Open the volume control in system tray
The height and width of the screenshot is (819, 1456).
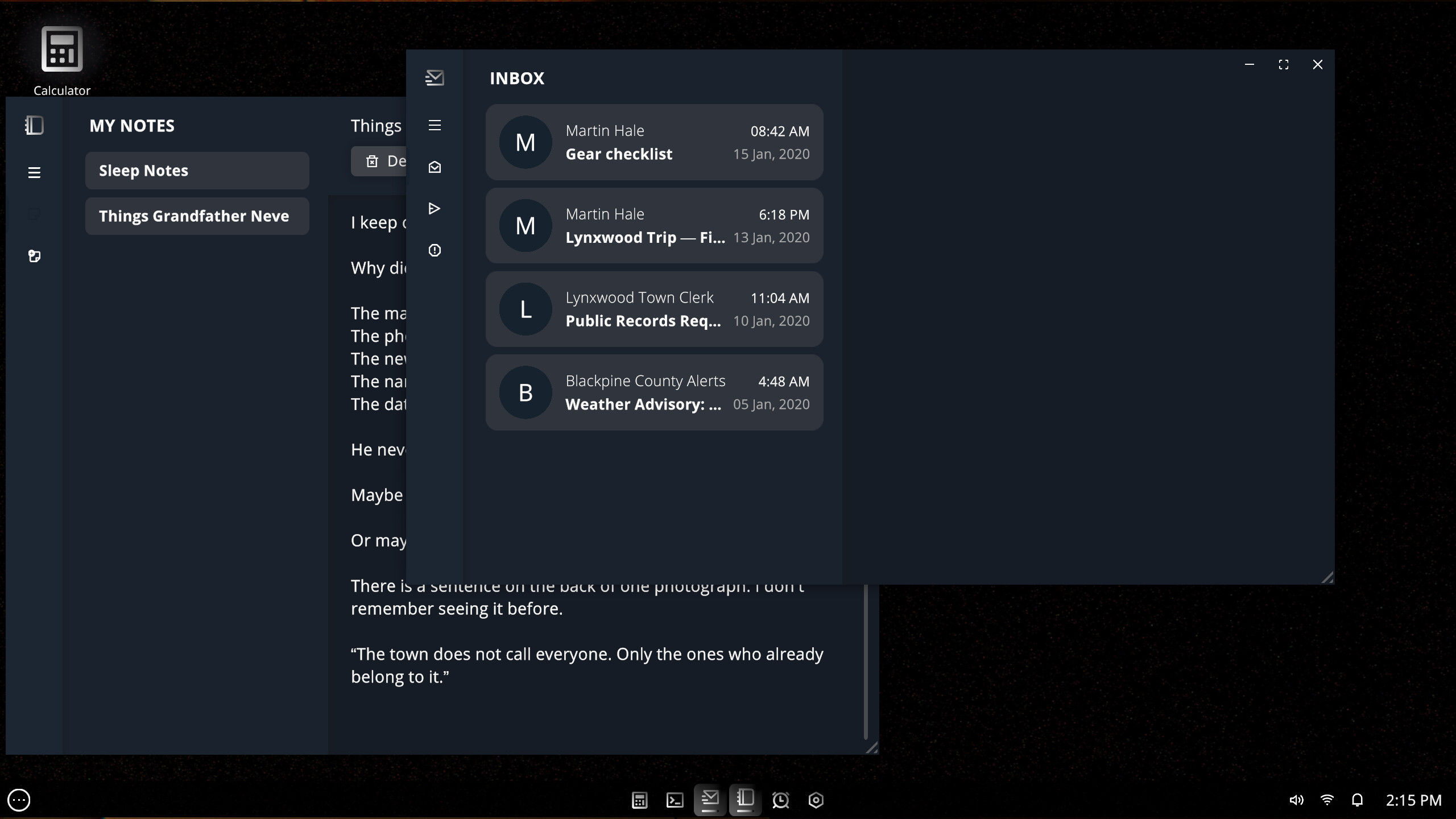[1296, 800]
